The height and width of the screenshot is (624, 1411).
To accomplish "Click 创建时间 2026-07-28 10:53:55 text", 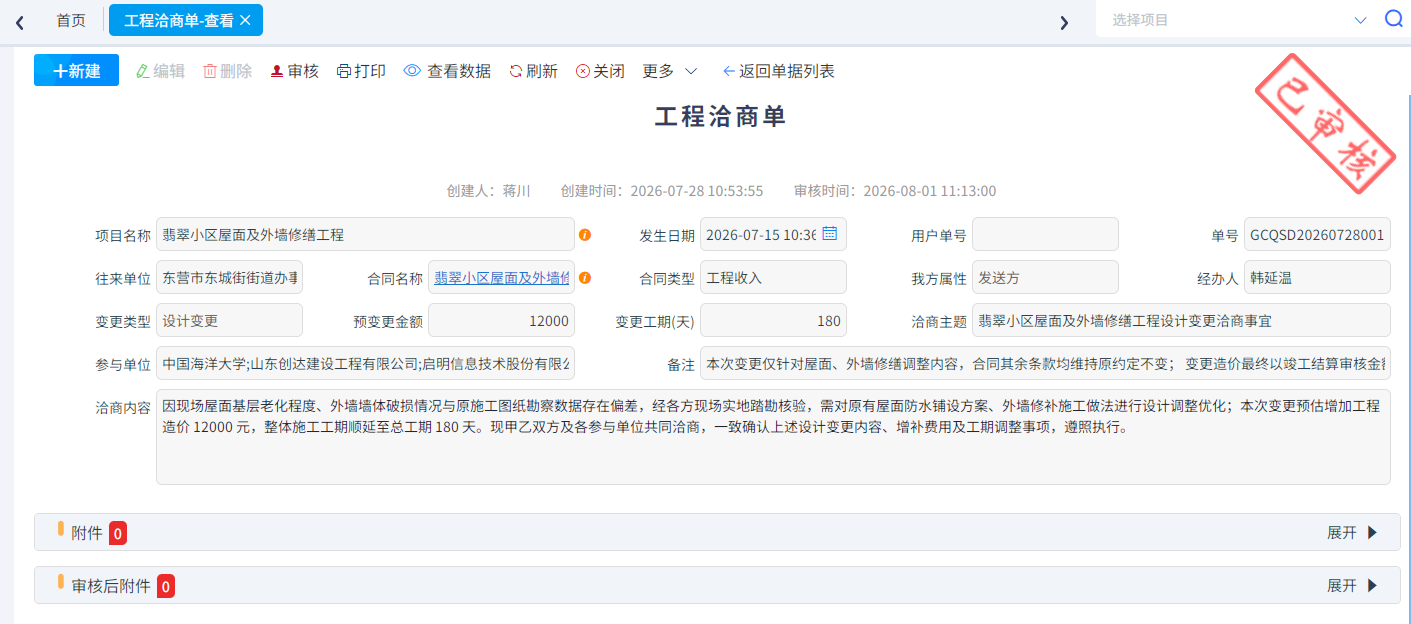I will (662, 191).
